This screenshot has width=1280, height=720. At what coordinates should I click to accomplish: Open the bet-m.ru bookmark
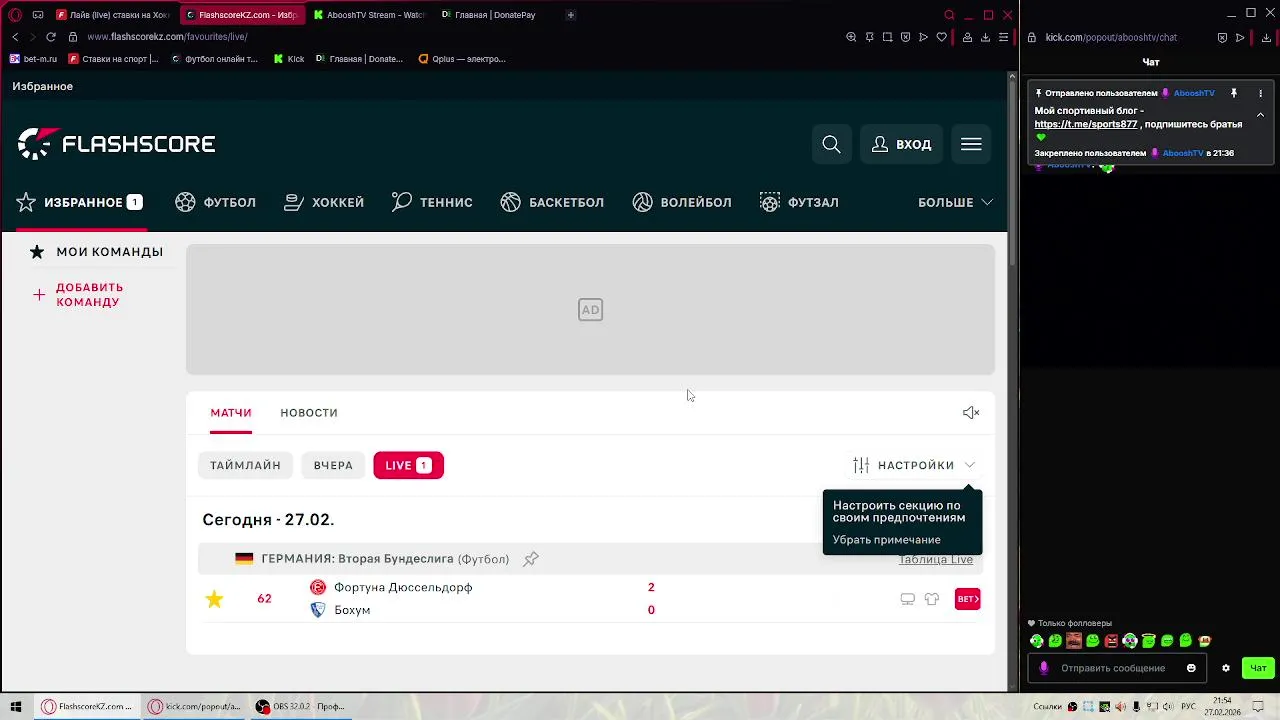(x=34, y=59)
